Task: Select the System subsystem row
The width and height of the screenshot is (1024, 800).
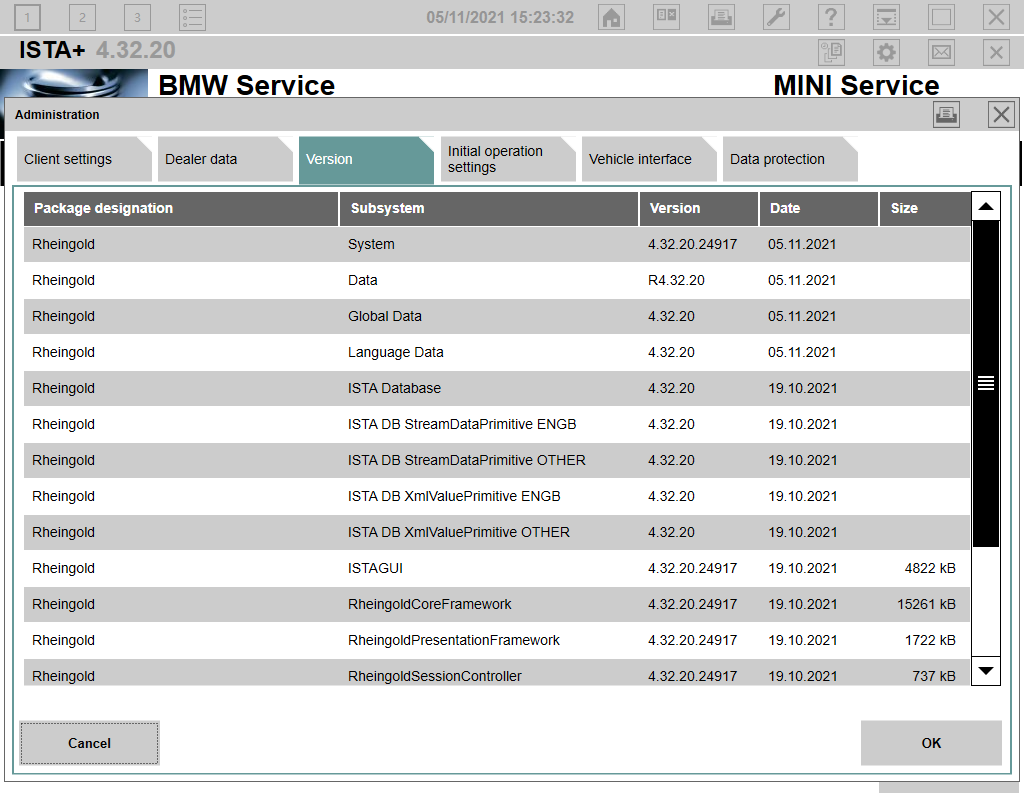Action: coord(497,244)
